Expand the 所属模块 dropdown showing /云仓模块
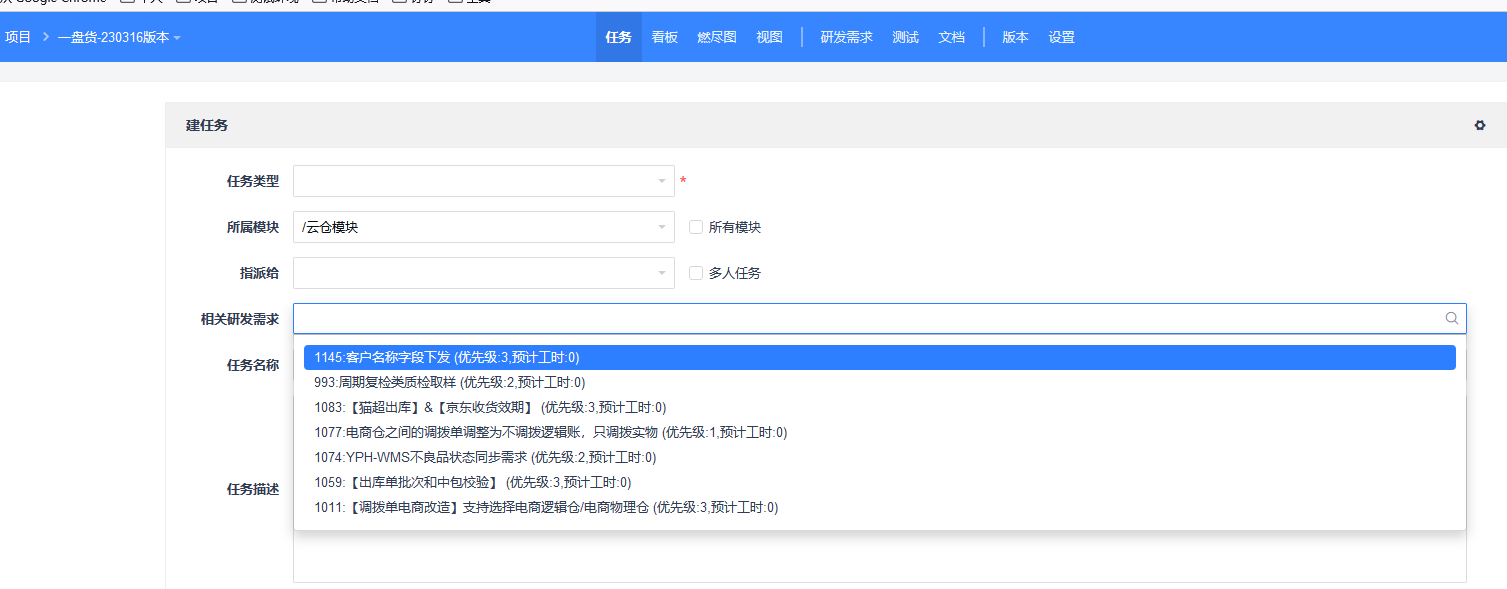This screenshot has height=589, width=1507. point(483,227)
